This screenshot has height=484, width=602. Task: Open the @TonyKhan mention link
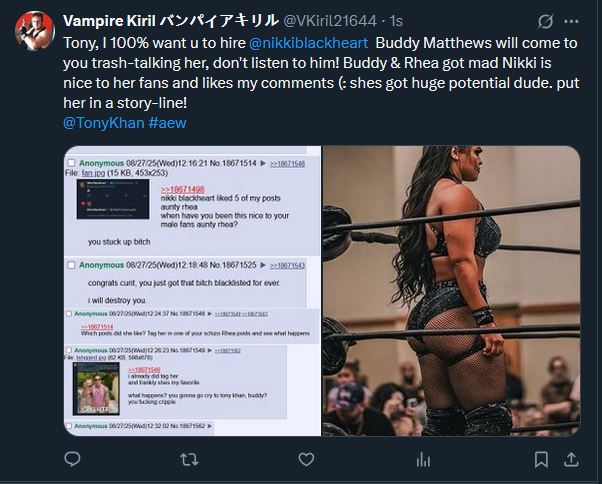coord(104,123)
